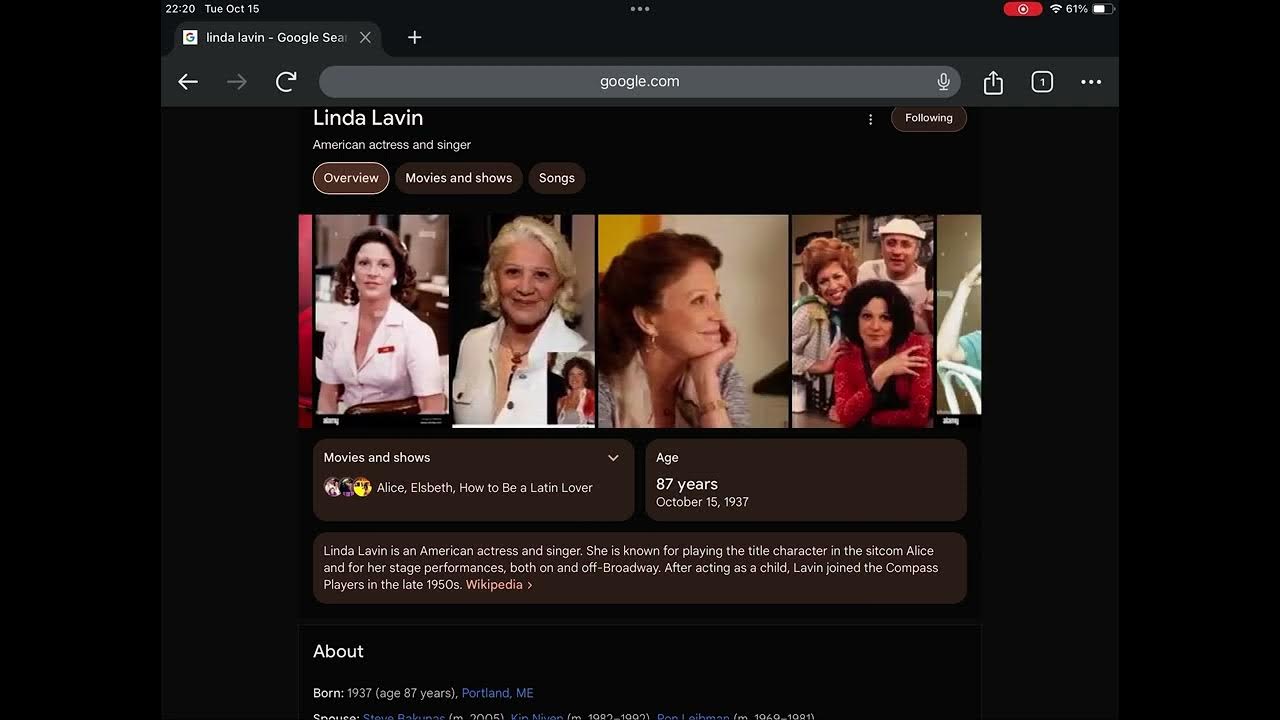Expand the Movies and shows card

pyautogui.click(x=613, y=458)
